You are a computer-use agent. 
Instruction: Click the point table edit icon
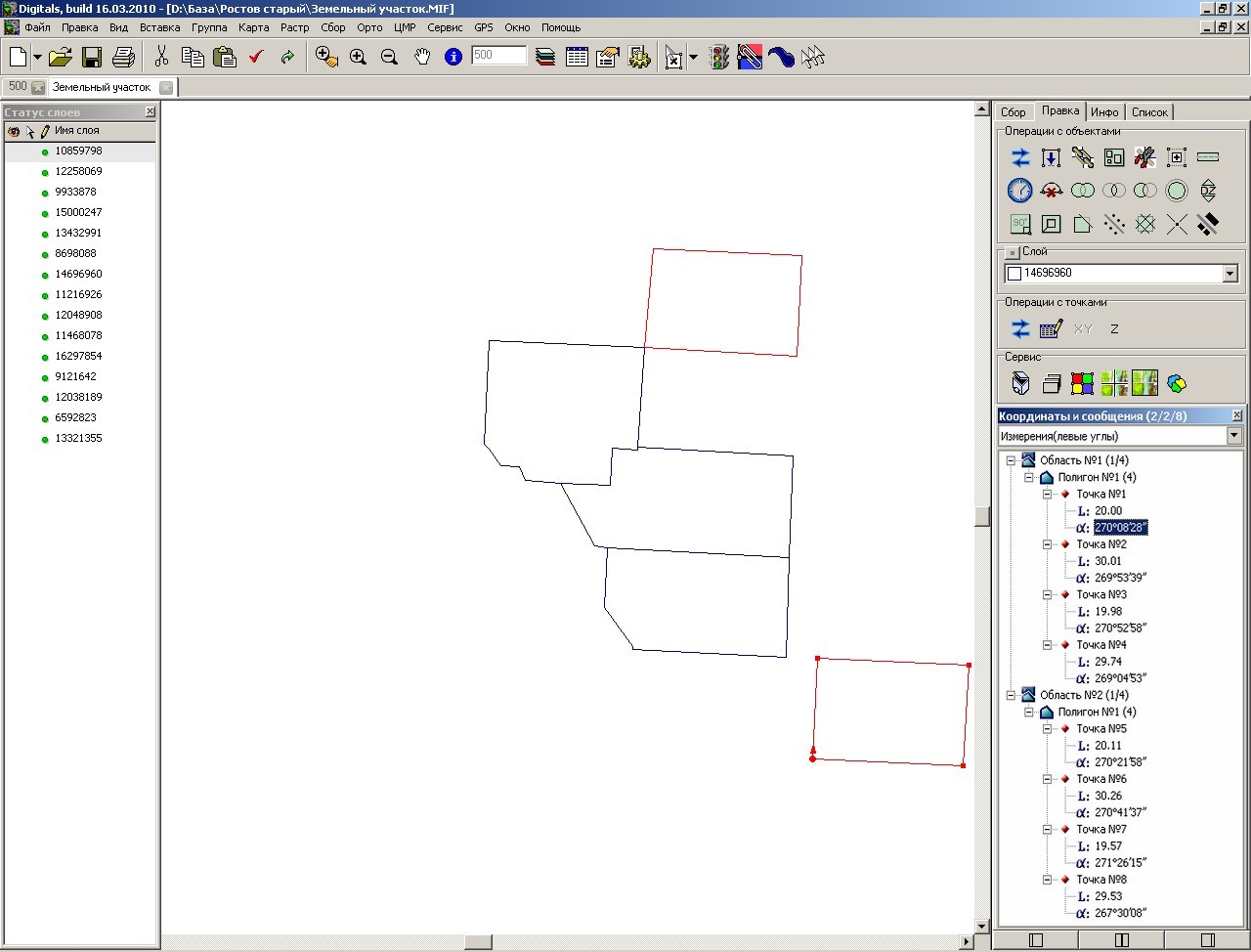point(1052,329)
